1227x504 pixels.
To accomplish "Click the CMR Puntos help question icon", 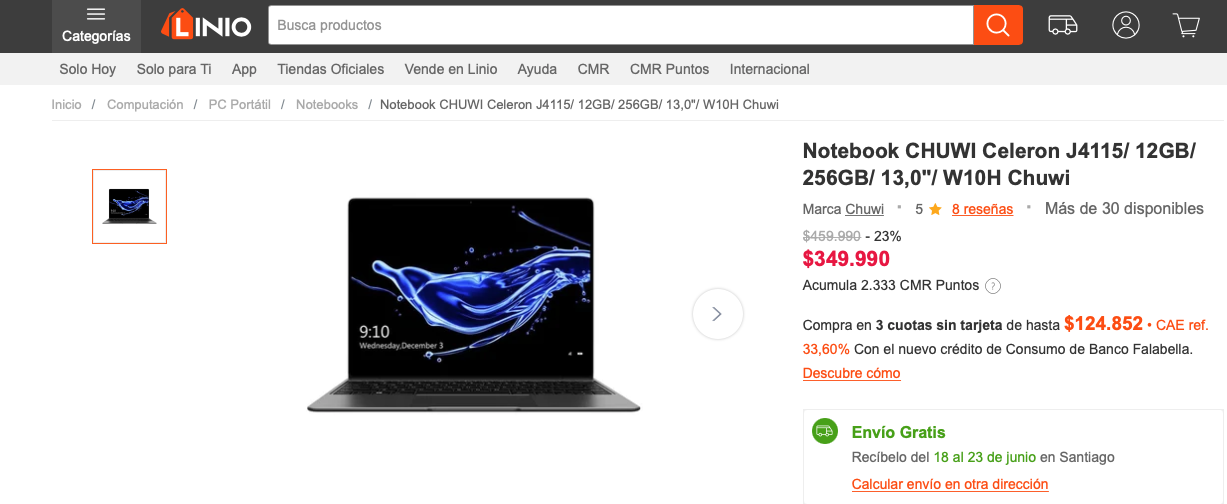I will point(993,286).
